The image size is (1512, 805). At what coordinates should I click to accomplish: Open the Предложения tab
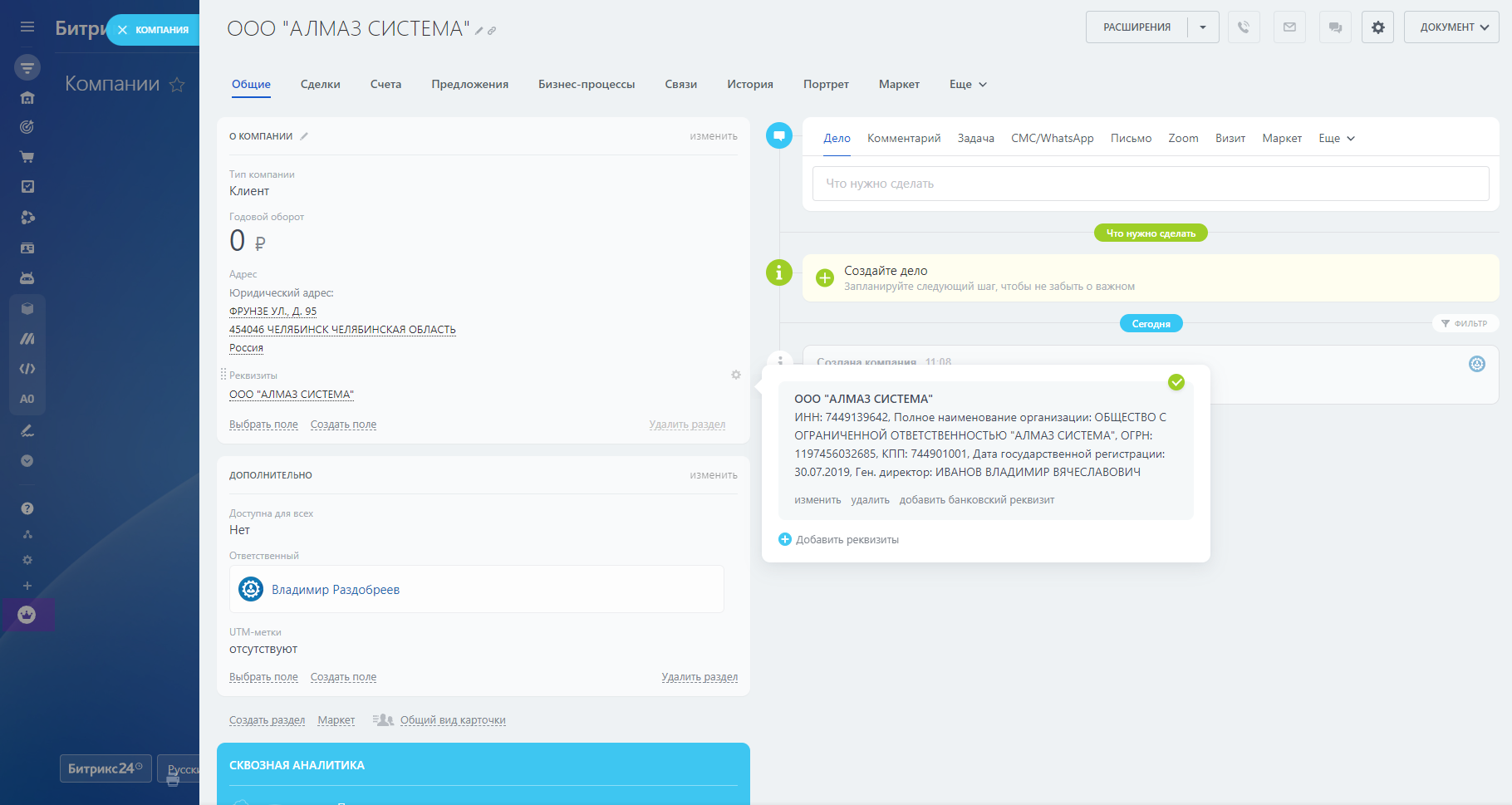point(470,84)
